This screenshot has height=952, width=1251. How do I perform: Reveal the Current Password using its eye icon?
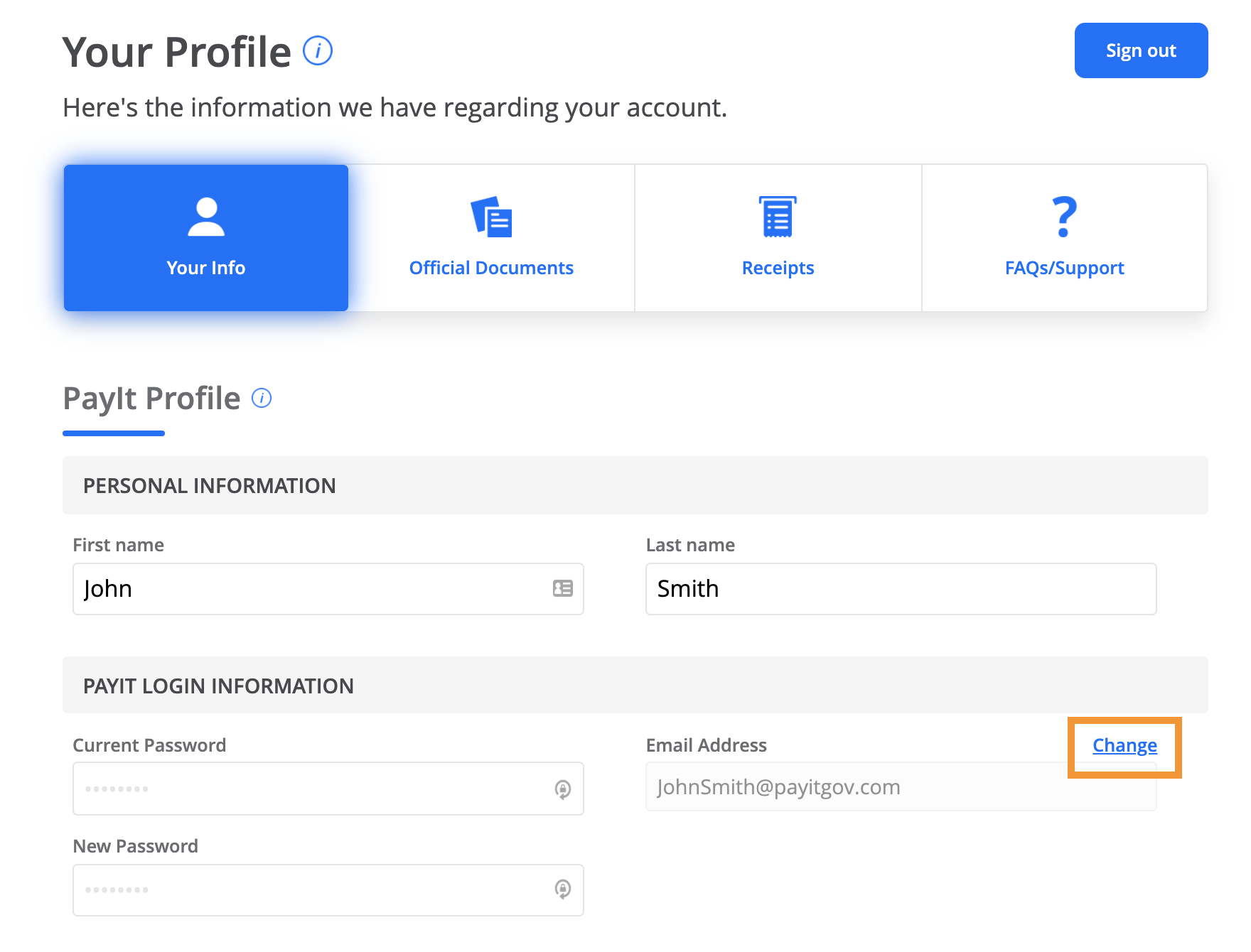tap(562, 789)
